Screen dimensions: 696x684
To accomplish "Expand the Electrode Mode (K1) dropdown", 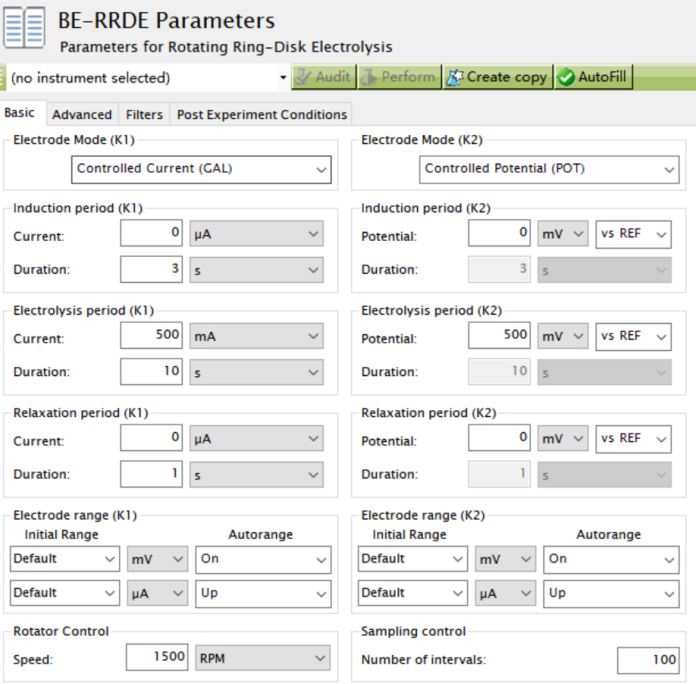I will (201, 169).
